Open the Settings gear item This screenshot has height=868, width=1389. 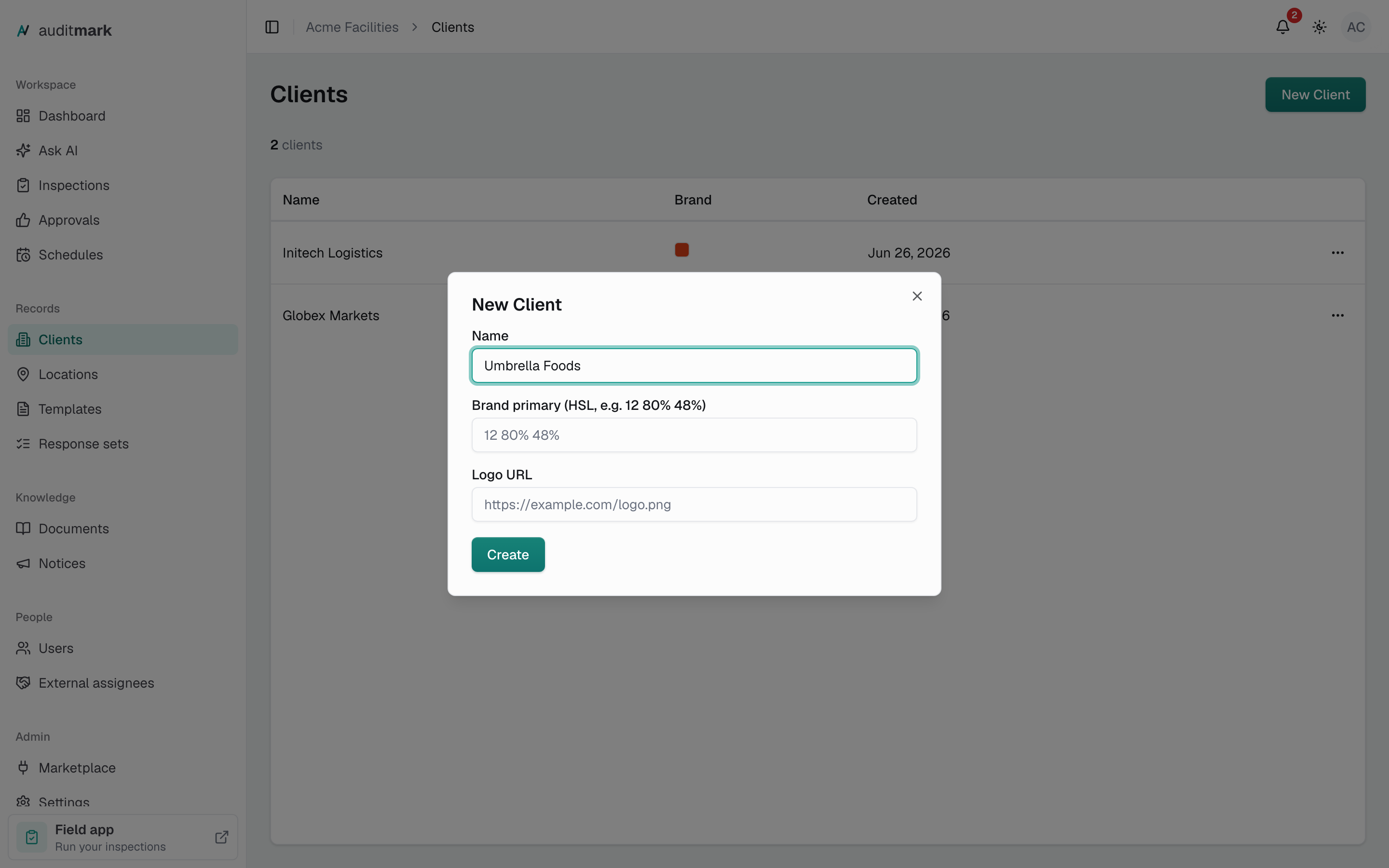[x=123, y=801]
